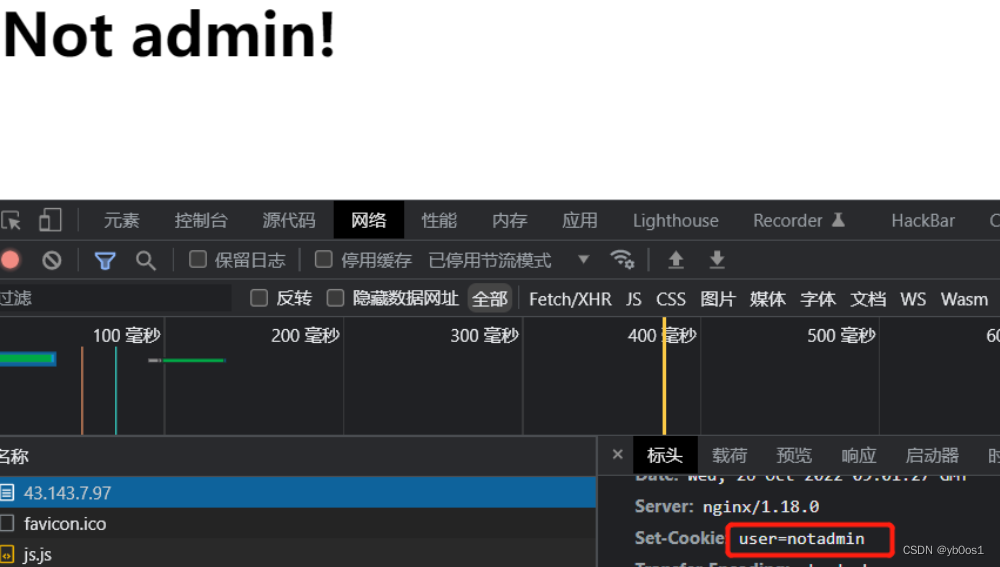
Task: Filter by 文档 requests
Action: coord(867,299)
